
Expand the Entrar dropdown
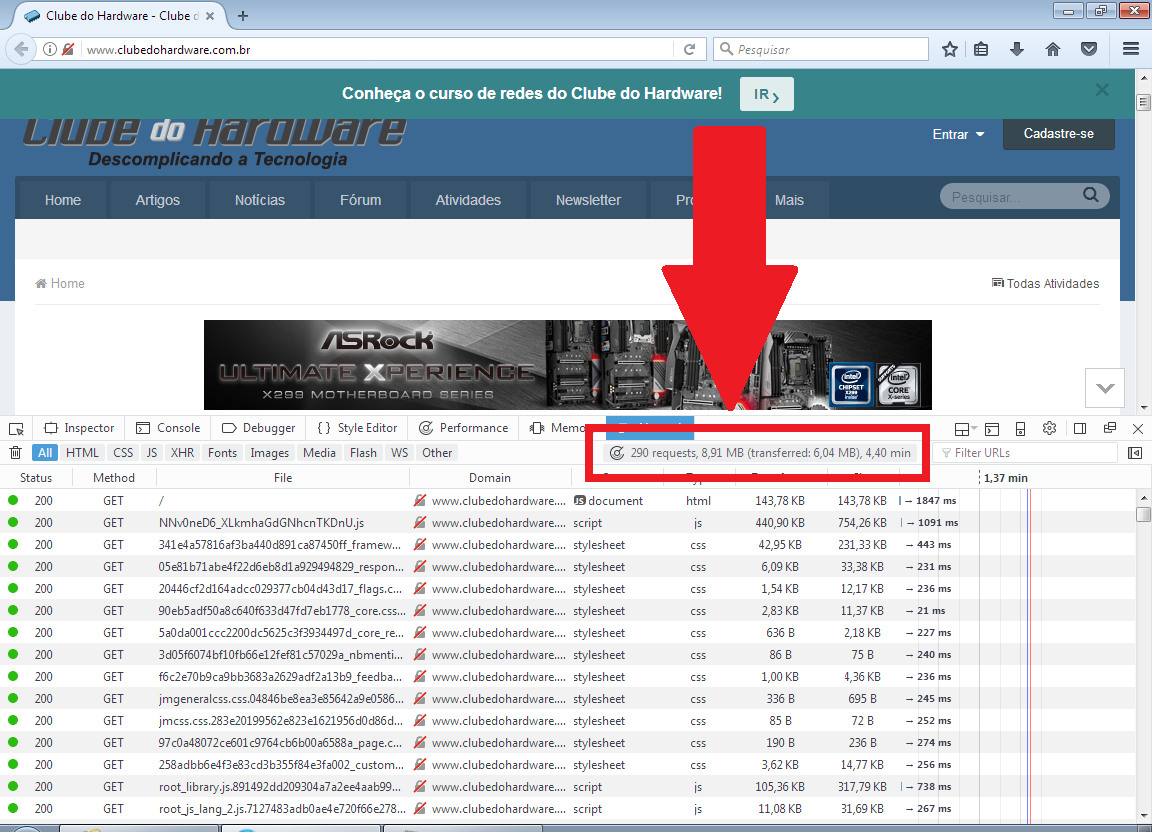click(958, 135)
